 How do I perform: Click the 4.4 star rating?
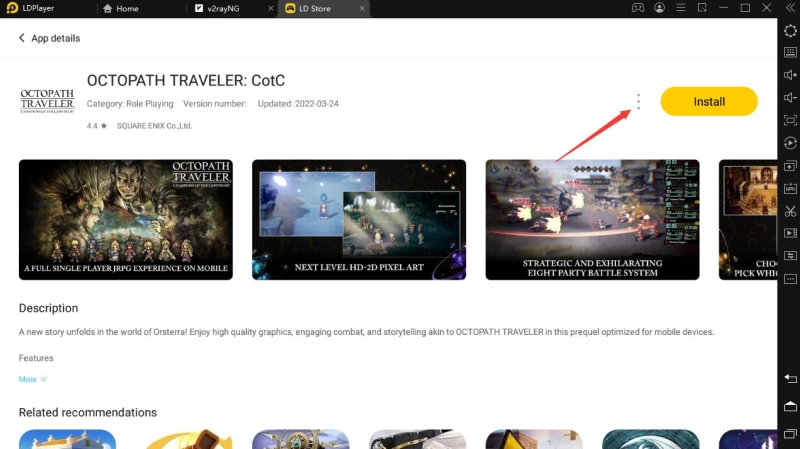tap(96, 126)
